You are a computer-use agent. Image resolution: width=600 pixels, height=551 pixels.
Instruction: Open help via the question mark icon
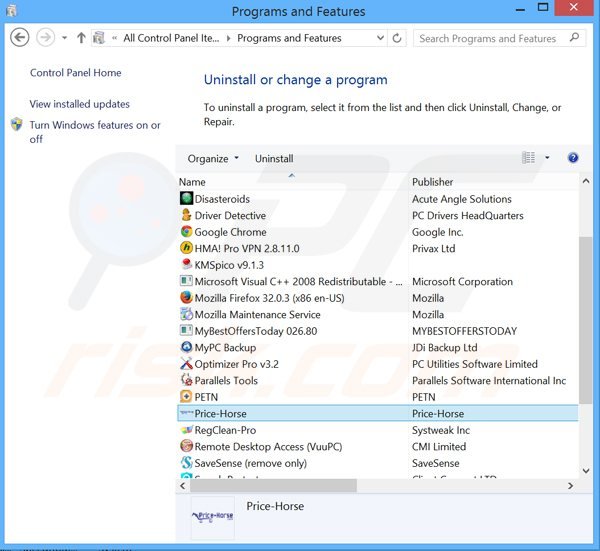coord(573,158)
